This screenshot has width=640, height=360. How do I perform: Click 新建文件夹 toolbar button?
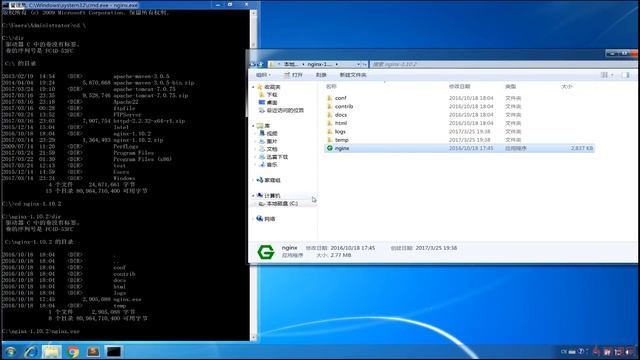(x=353, y=75)
